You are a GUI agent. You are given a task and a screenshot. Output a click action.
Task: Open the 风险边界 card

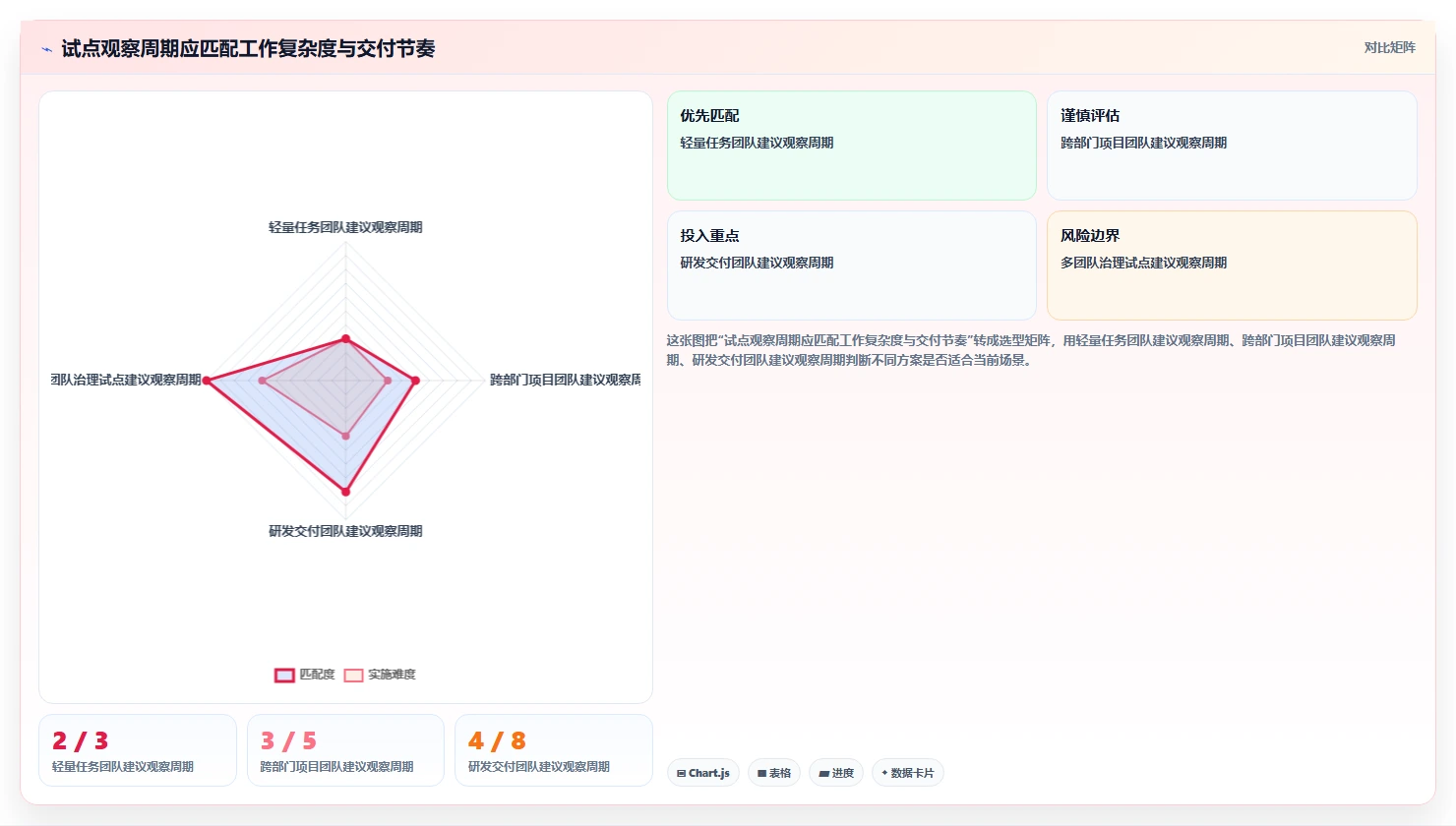pos(1232,265)
